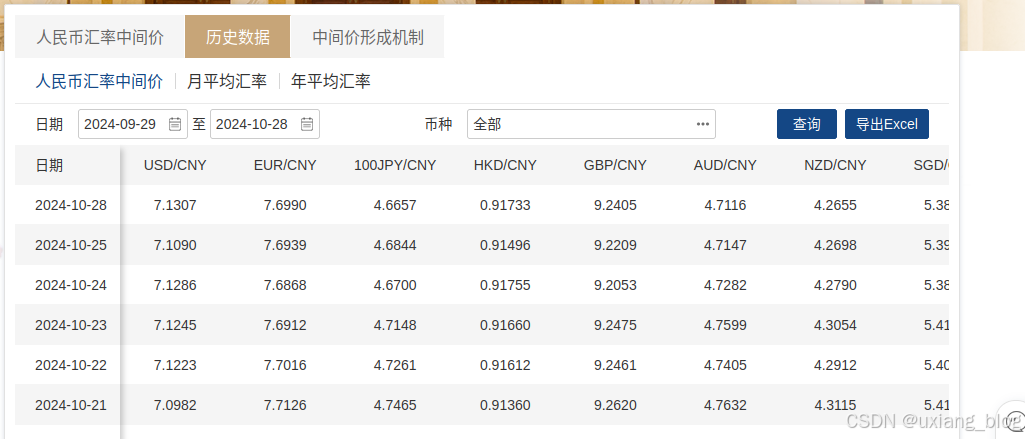
Task: Click NZD/CNY value 4.2655
Action: click(x=835, y=205)
